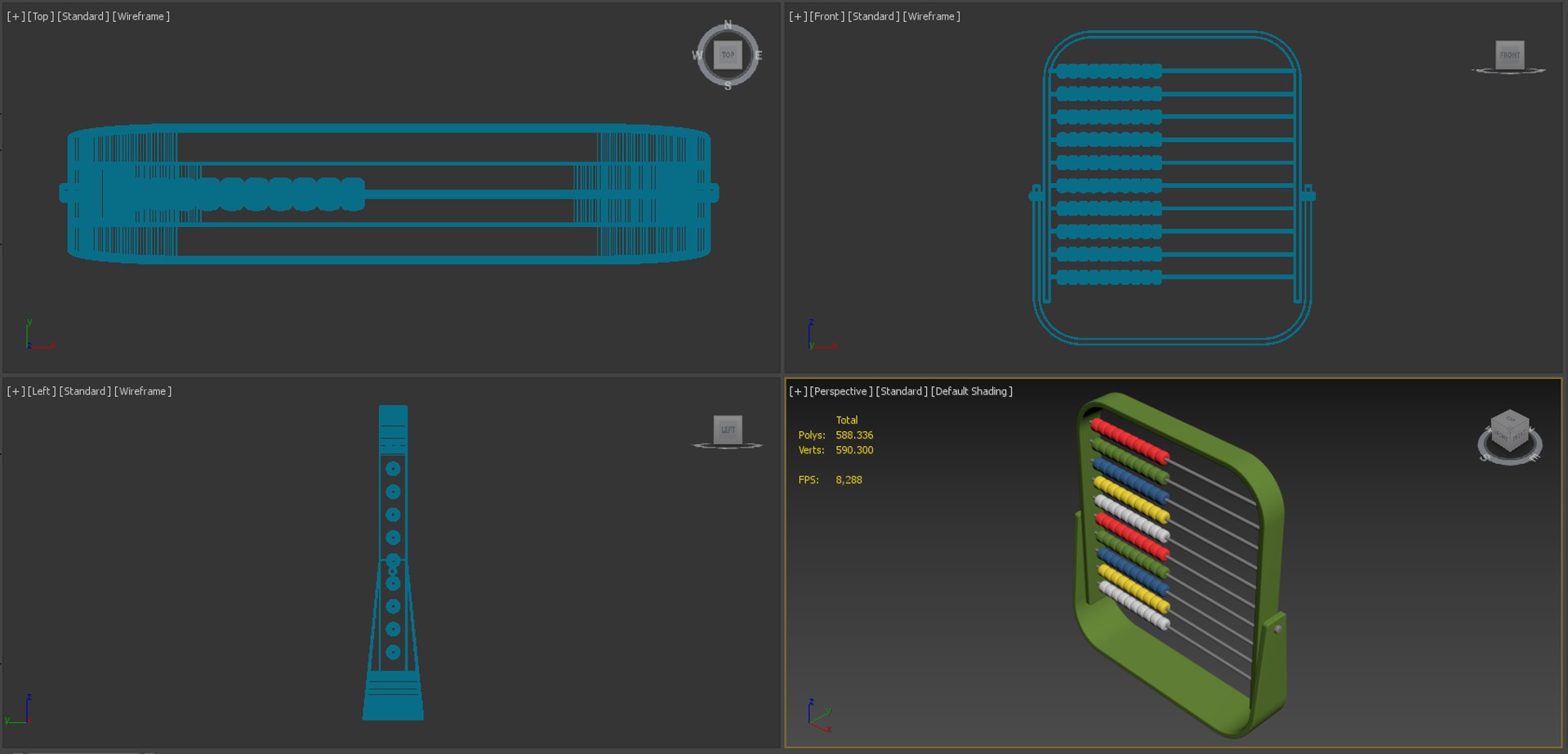
Task: Click the Total statistics heading
Action: click(x=847, y=421)
